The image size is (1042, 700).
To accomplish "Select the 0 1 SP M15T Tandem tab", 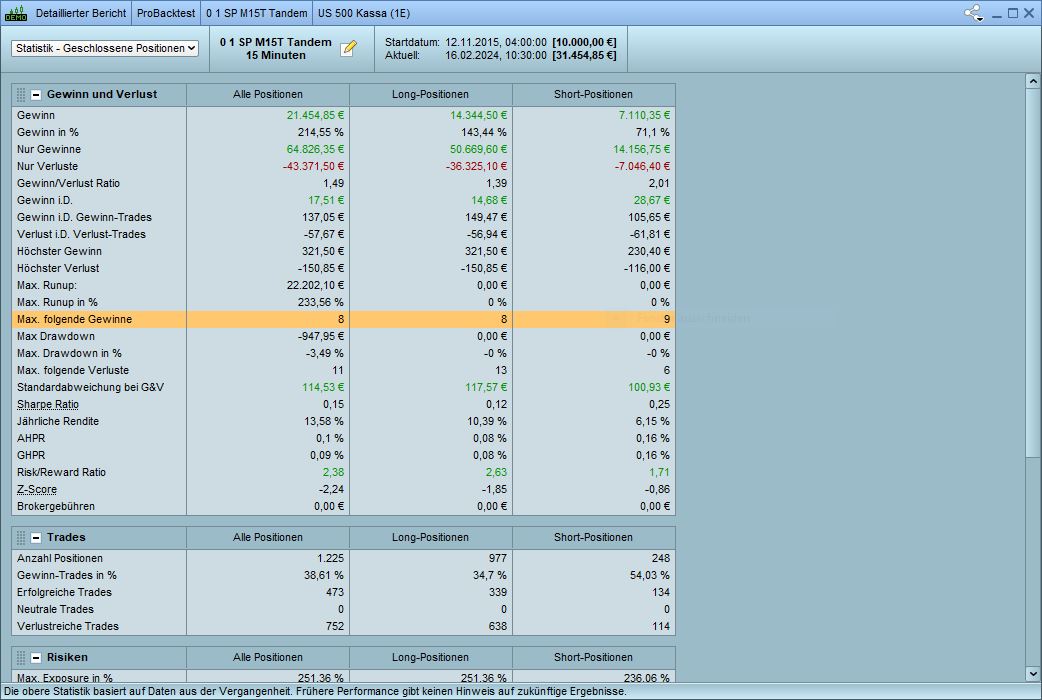I will pyautogui.click(x=257, y=13).
